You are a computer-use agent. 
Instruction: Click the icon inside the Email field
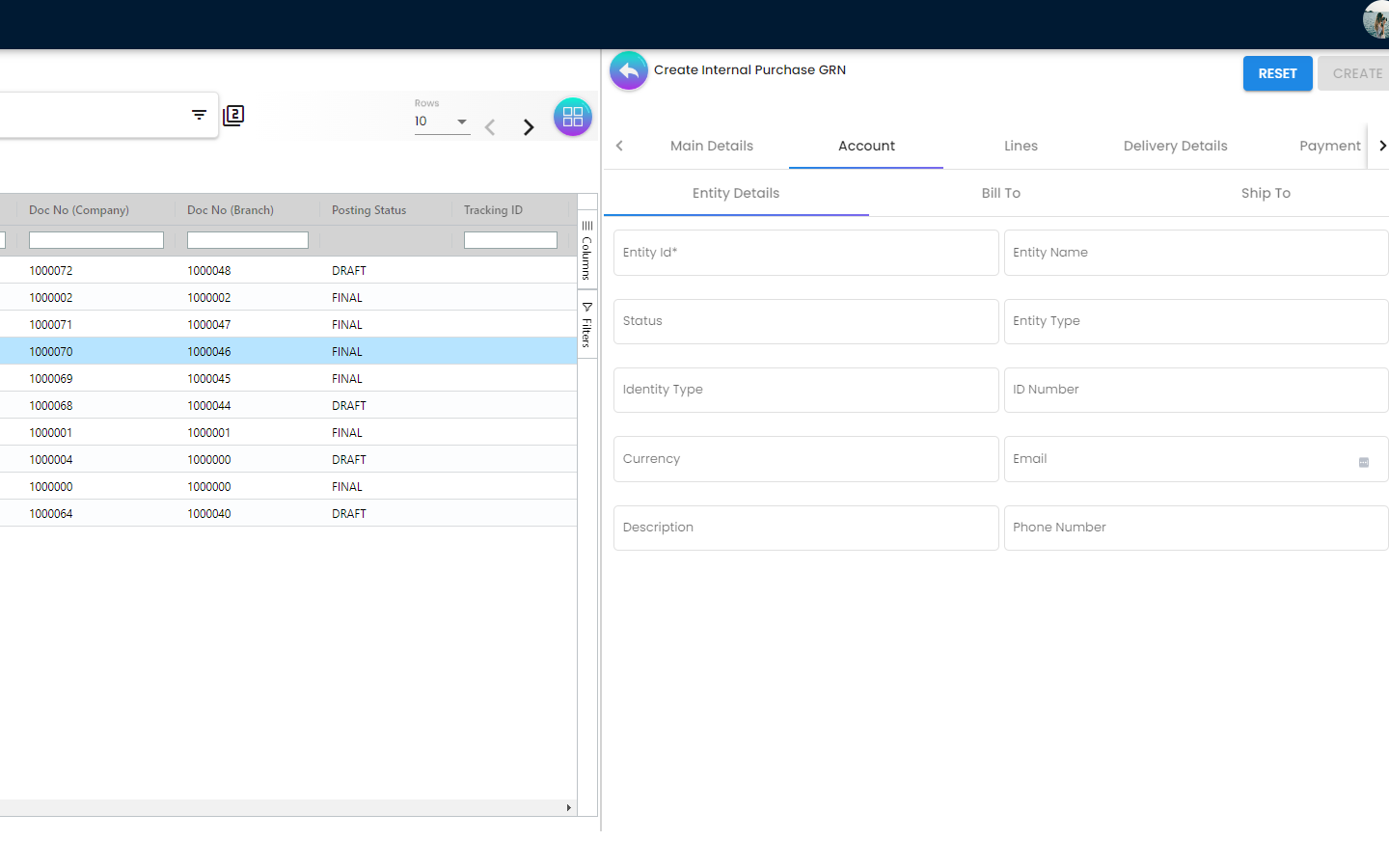(1363, 463)
